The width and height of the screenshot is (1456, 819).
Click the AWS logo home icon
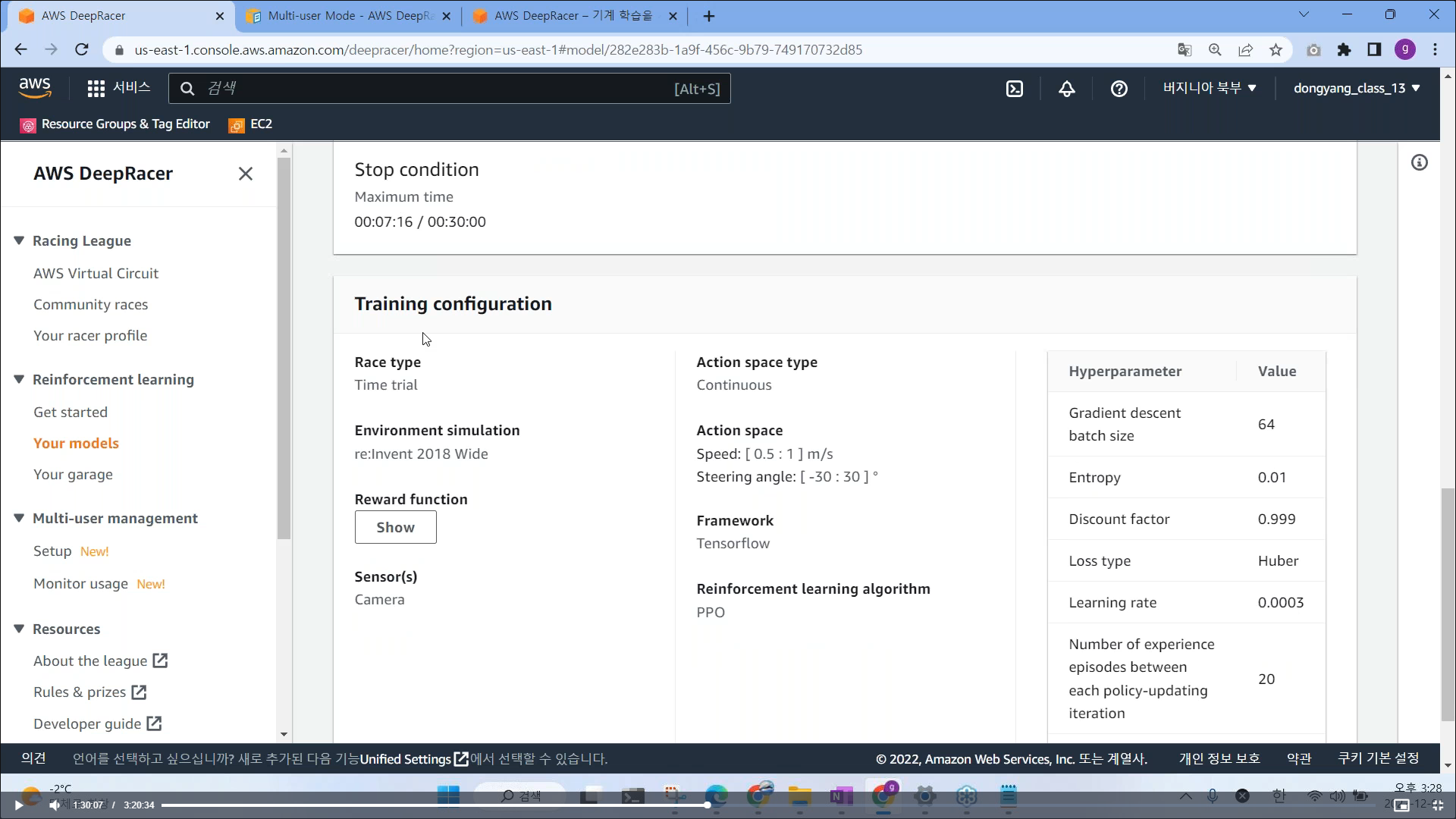35,88
